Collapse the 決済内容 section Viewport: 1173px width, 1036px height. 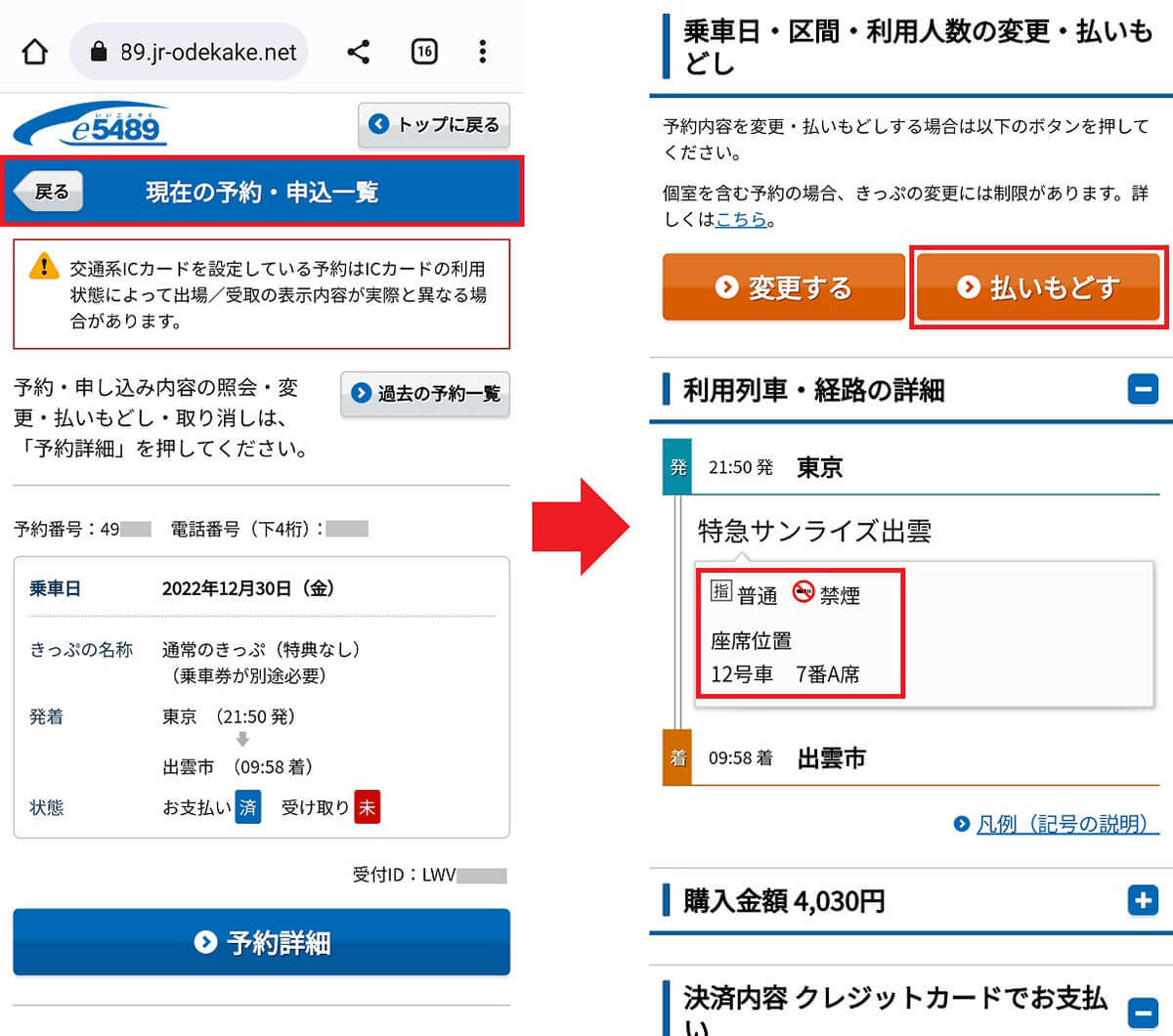click(x=1143, y=1013)
